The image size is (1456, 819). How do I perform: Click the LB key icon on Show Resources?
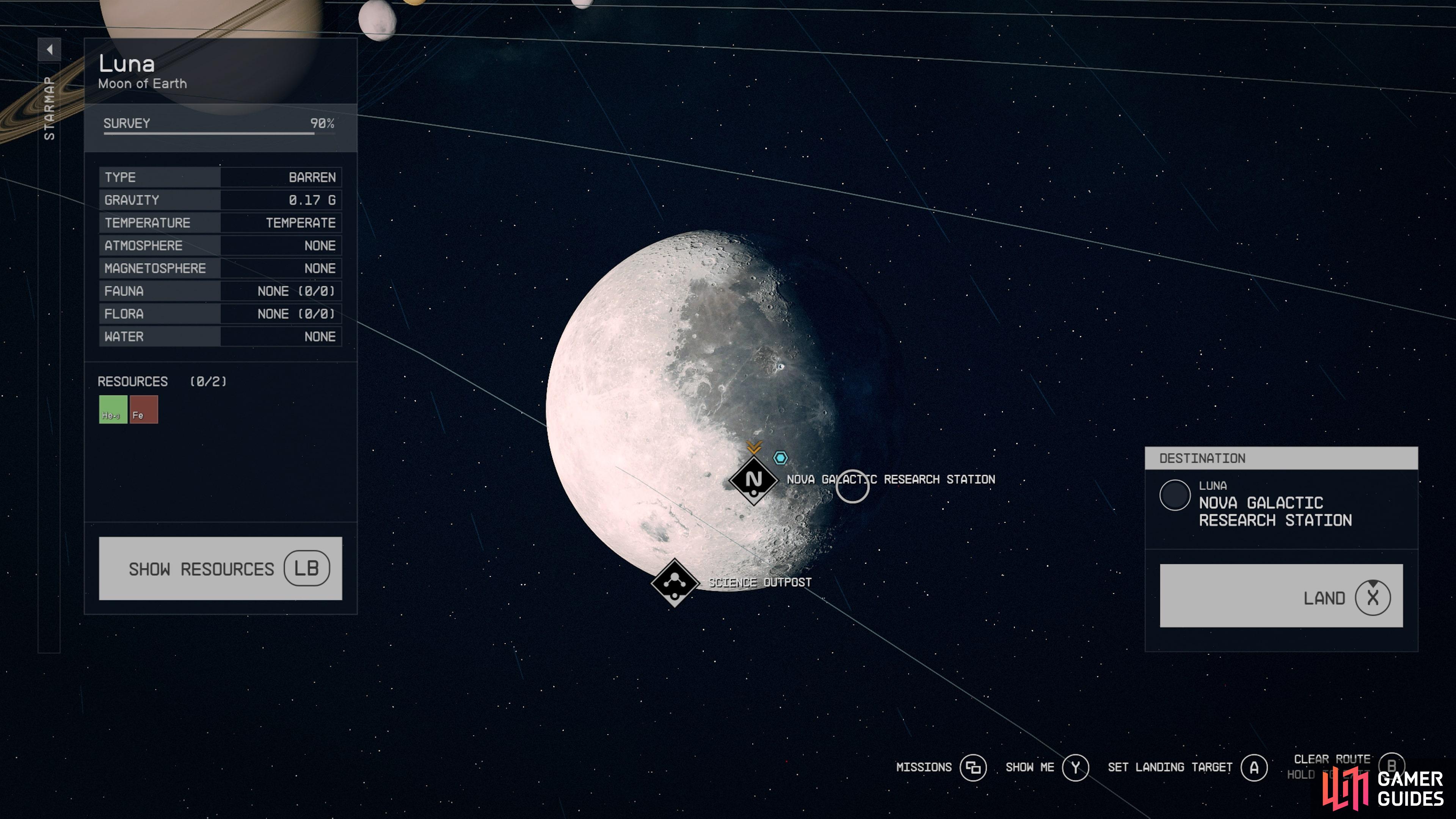[x=306, y=568]
